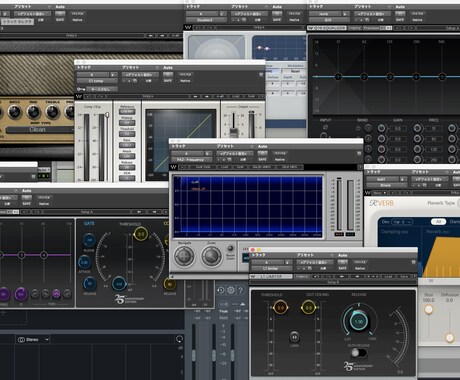This screenshot has height=380, width=460.
Task: Click band 3 node on Q10 blue EQ line
Action: [390, 77]
